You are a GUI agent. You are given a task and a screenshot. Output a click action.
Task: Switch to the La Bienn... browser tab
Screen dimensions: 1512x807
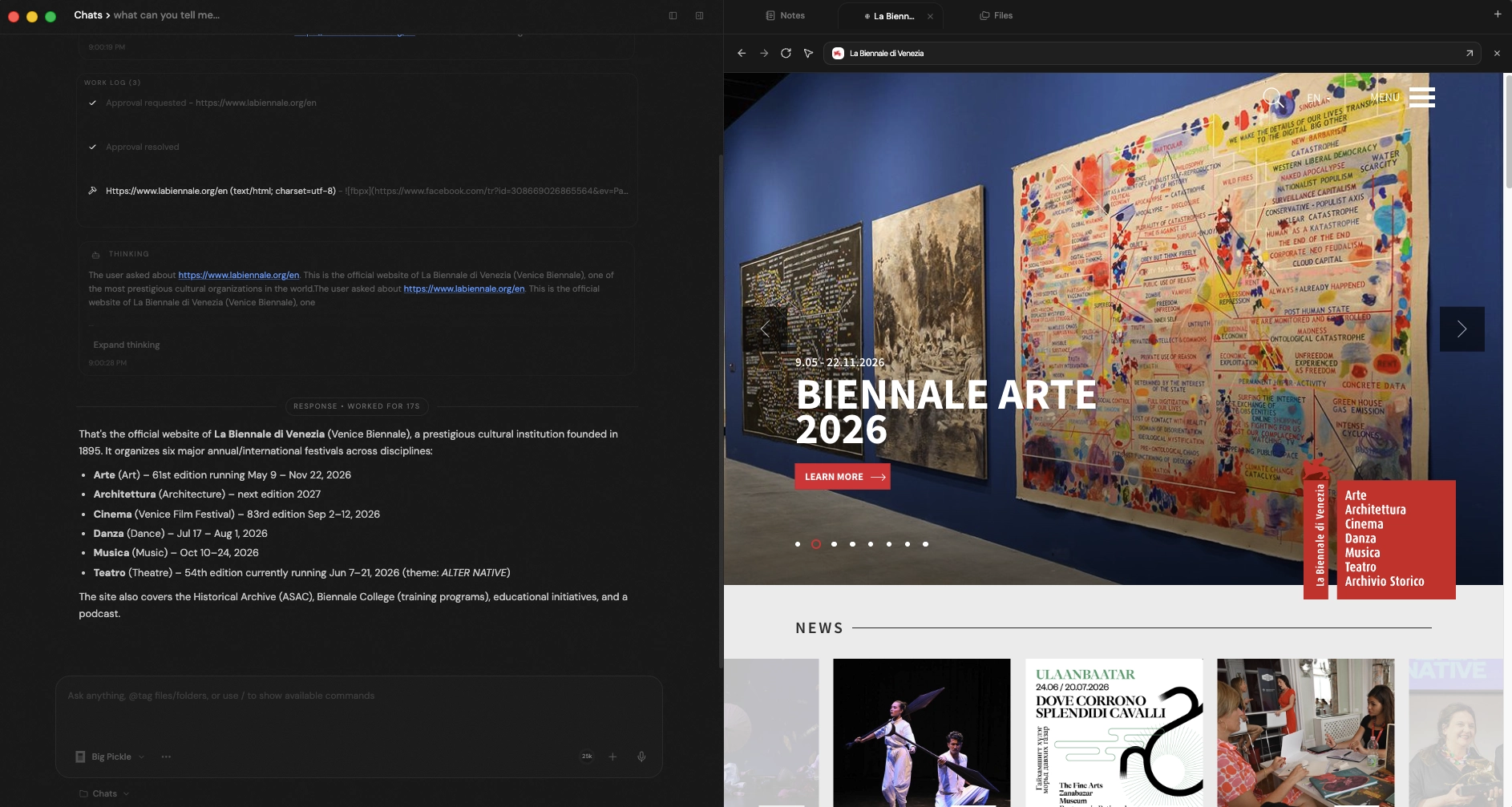pyautogui.click(x=890, y=16)
